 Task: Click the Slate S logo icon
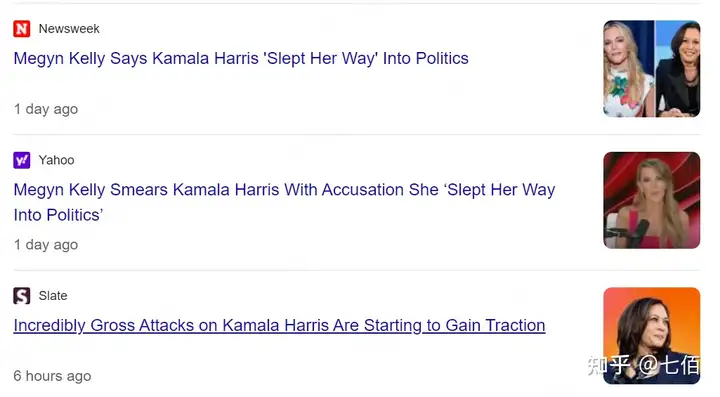click(x=22, y=296)
